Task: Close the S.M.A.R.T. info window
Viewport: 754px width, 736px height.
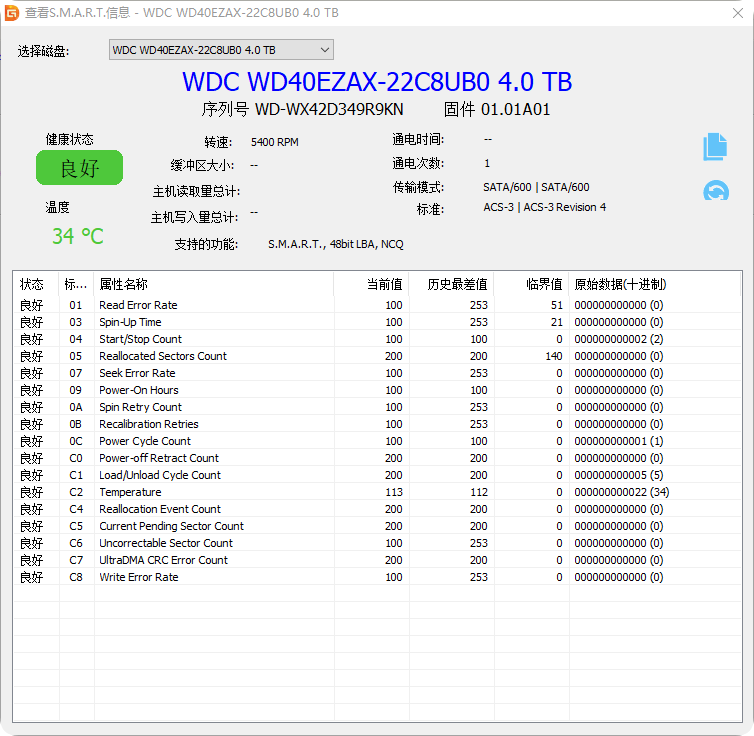Action: [x=738, y=13]
